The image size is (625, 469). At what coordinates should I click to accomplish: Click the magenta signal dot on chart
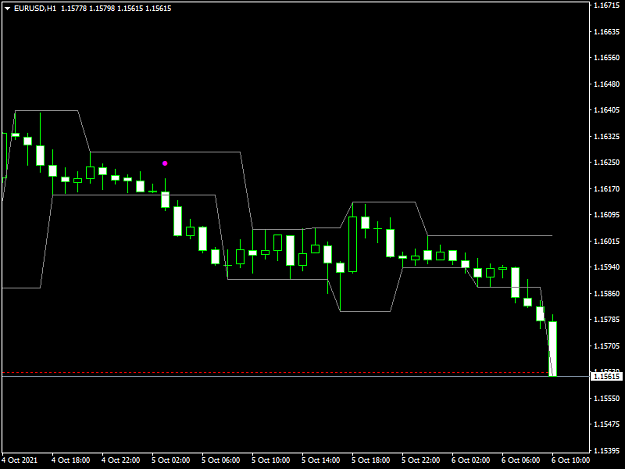pyautogui.click(x=165, y=163)
